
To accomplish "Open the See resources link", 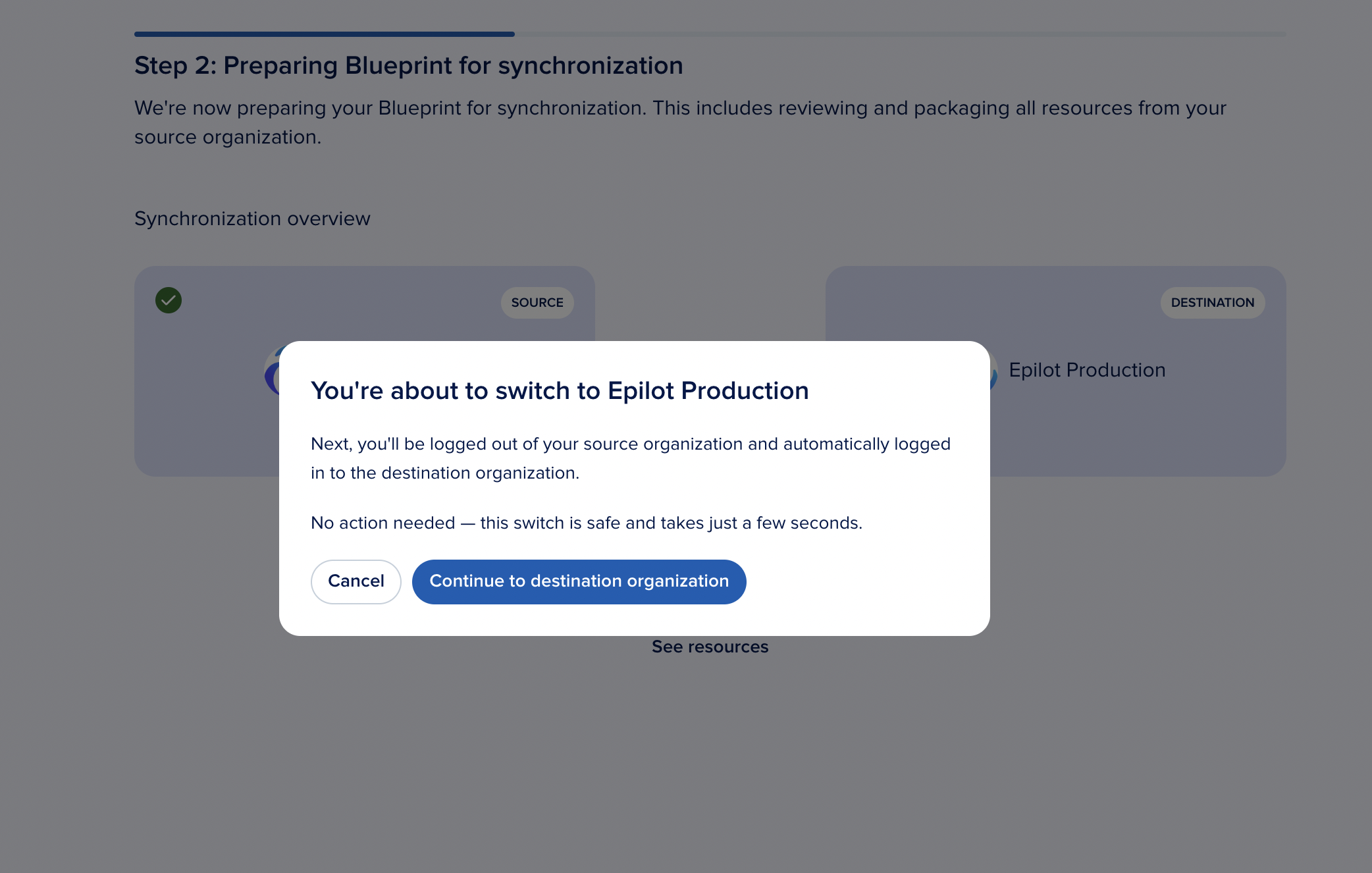I will [710, 647].
